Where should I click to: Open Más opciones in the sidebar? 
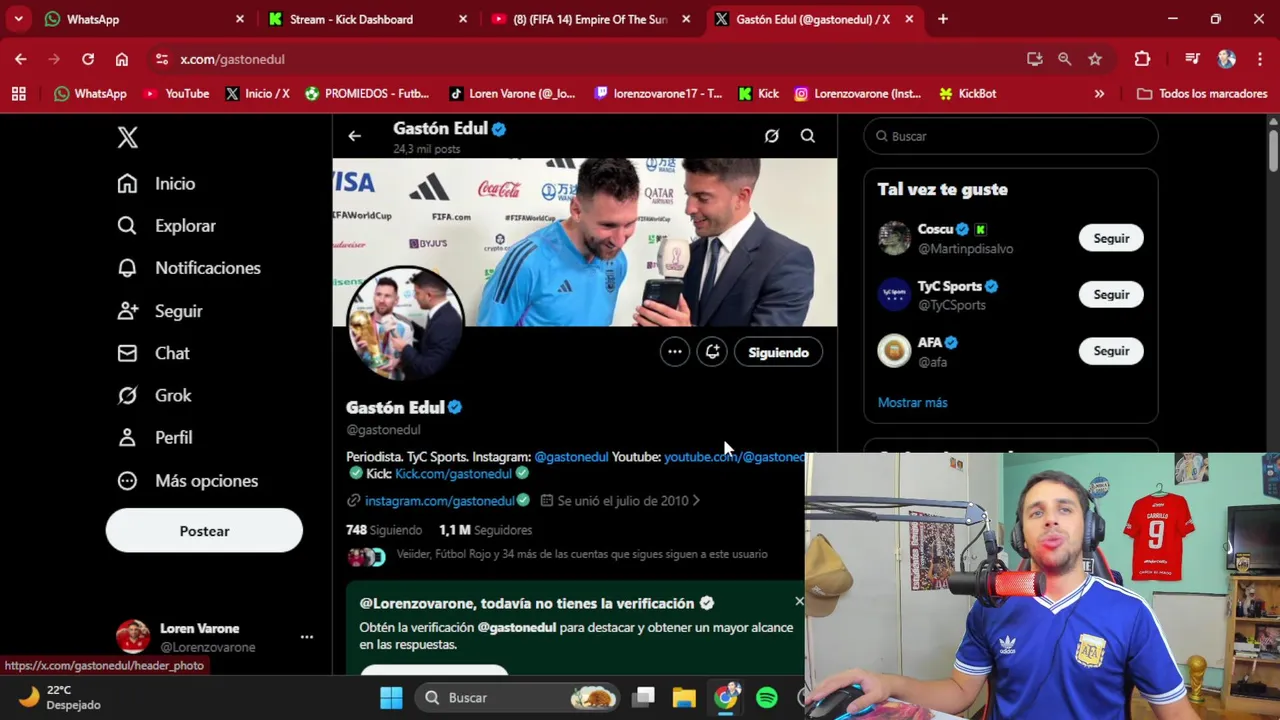pos(187,481)
